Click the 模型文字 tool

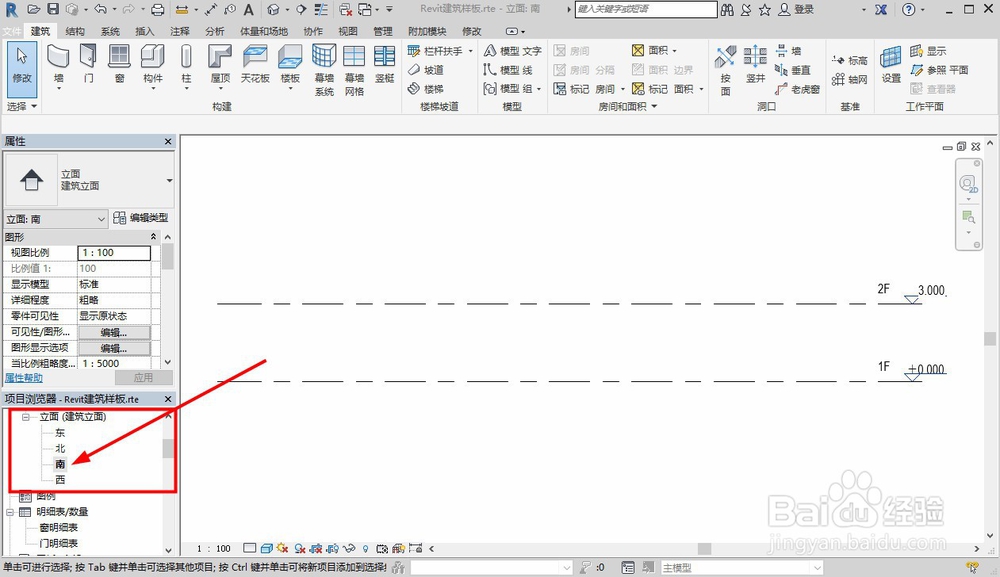[513, 50]
